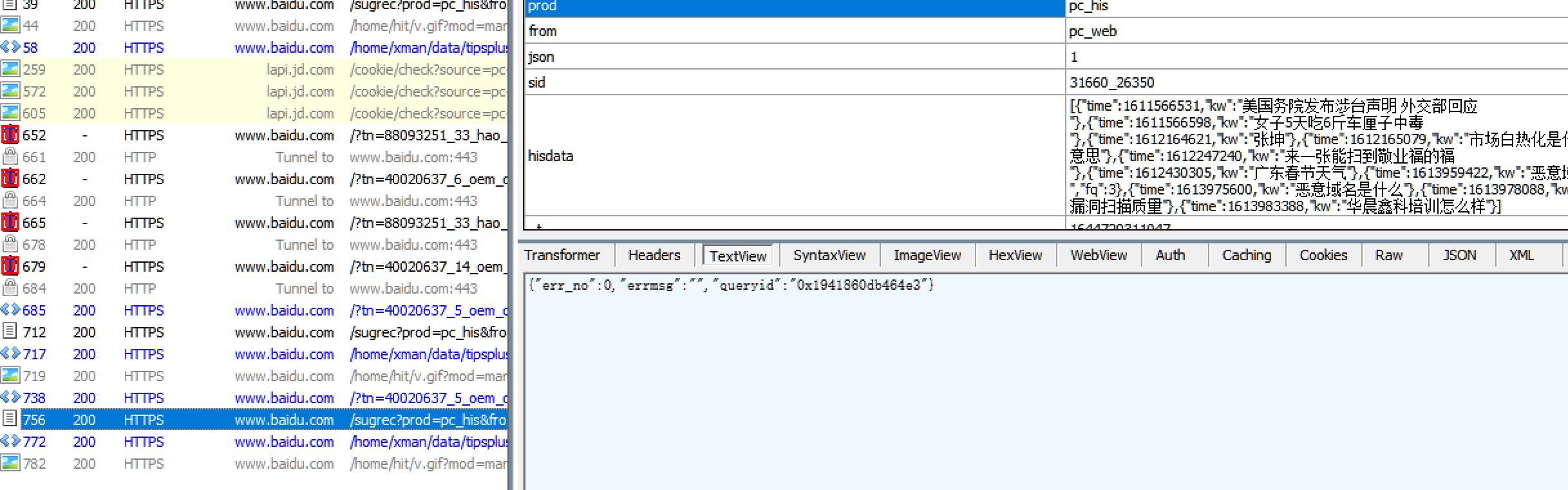Click the image icon of session 259

click(10, 70)
